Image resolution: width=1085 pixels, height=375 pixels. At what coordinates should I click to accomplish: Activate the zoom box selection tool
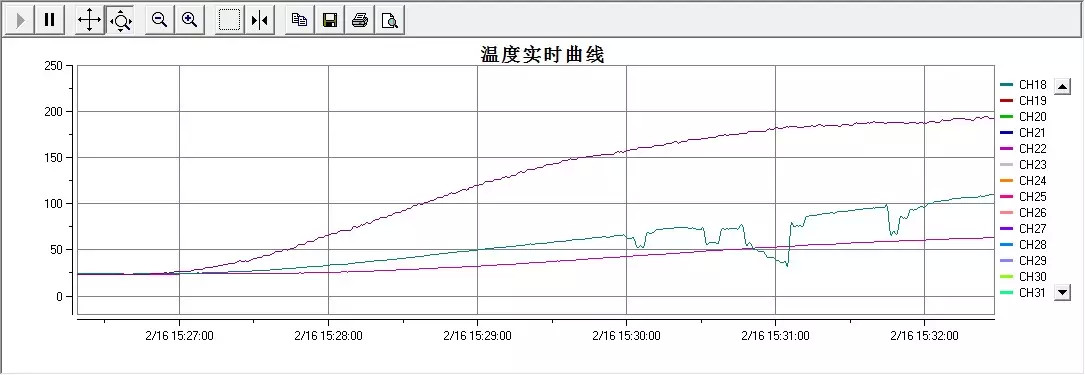(230, 20)
